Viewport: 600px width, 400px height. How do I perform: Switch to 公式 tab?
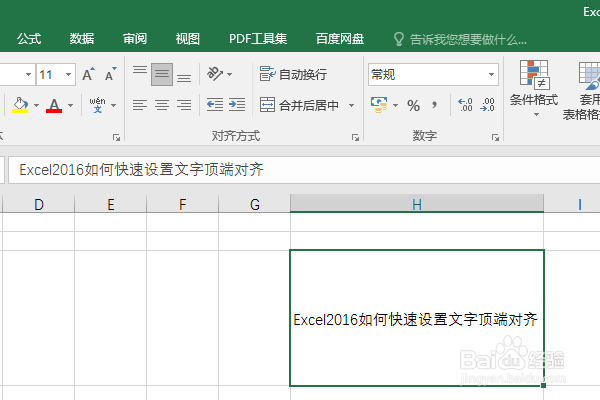pyautogui.click(x=29, y=39)
